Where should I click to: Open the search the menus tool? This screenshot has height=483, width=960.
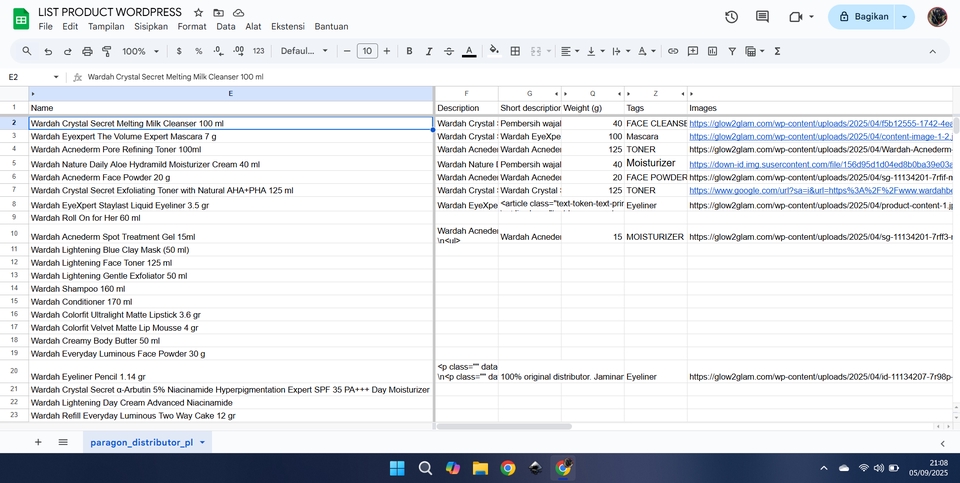[27, 51]
